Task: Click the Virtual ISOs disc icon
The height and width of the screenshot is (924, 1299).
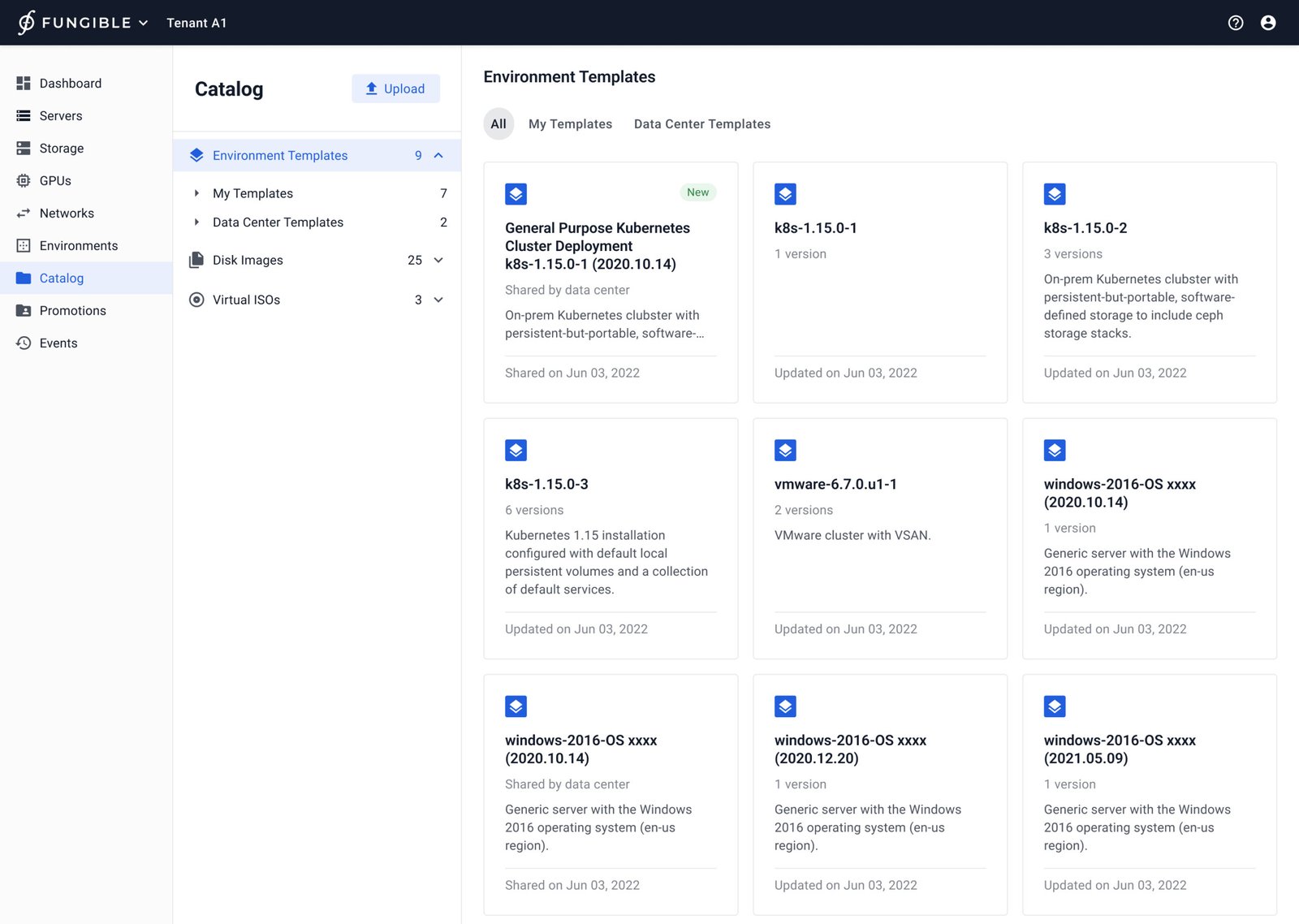Action: 196,300
